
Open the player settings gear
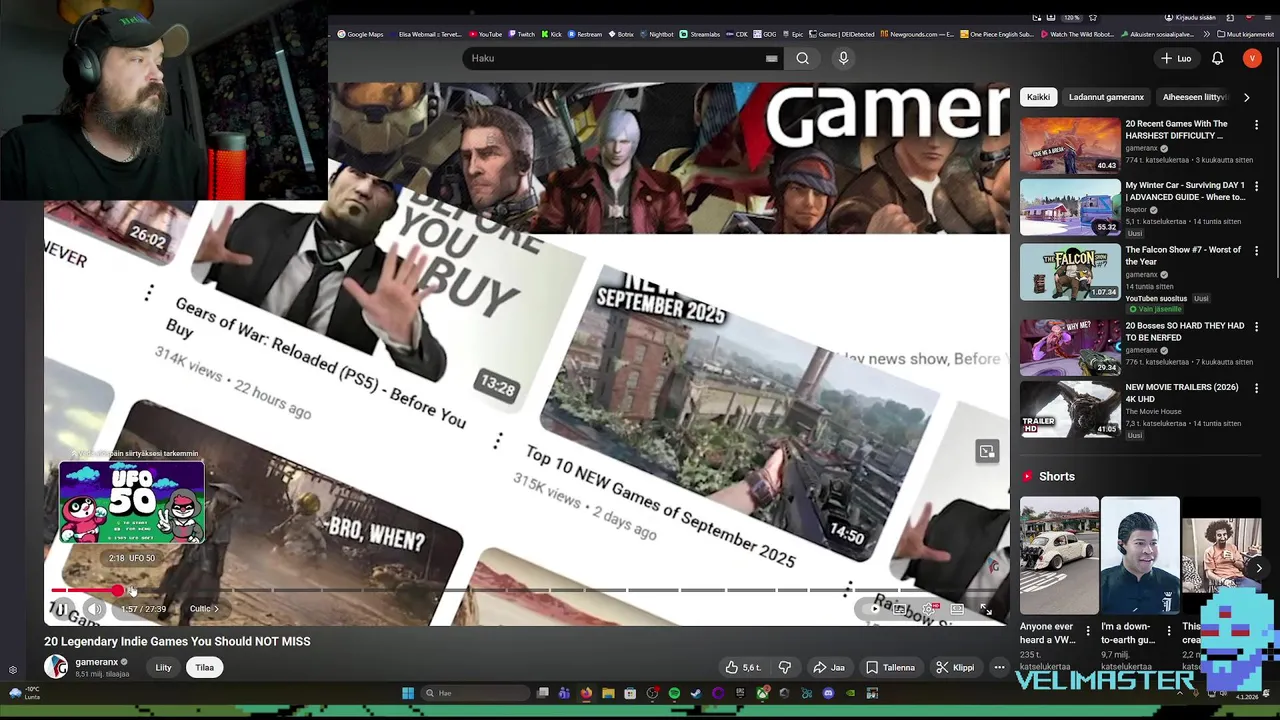(x=929, y=608)
